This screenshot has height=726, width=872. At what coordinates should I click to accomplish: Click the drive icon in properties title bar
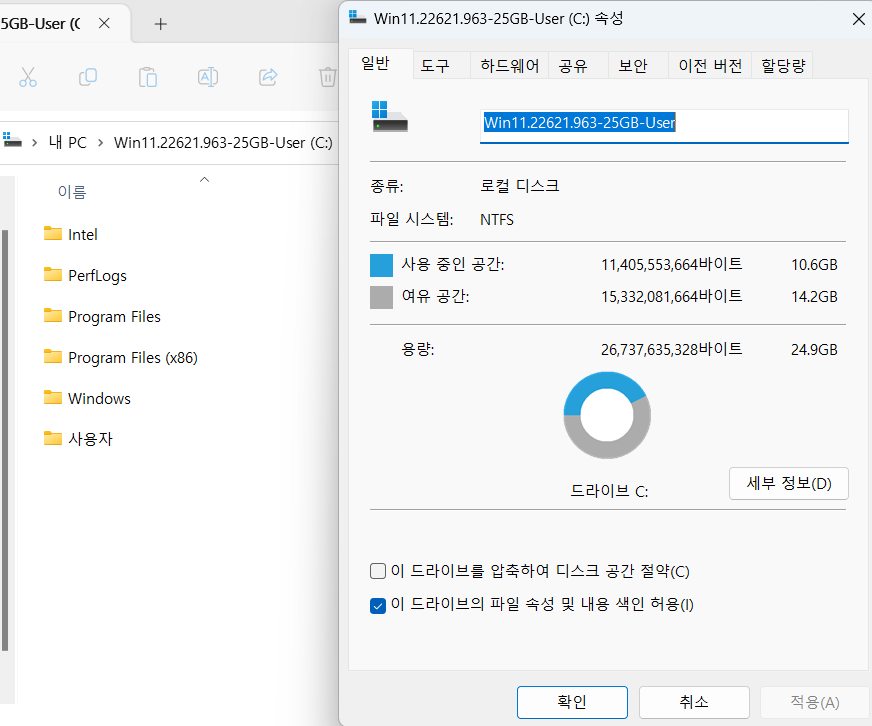tap(358, 17)
